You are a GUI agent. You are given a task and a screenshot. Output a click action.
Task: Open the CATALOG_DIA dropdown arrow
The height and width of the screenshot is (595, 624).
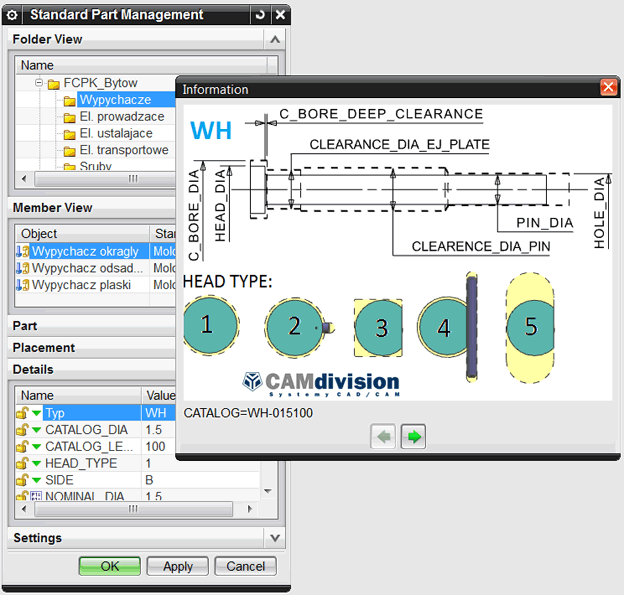(37, 430)
